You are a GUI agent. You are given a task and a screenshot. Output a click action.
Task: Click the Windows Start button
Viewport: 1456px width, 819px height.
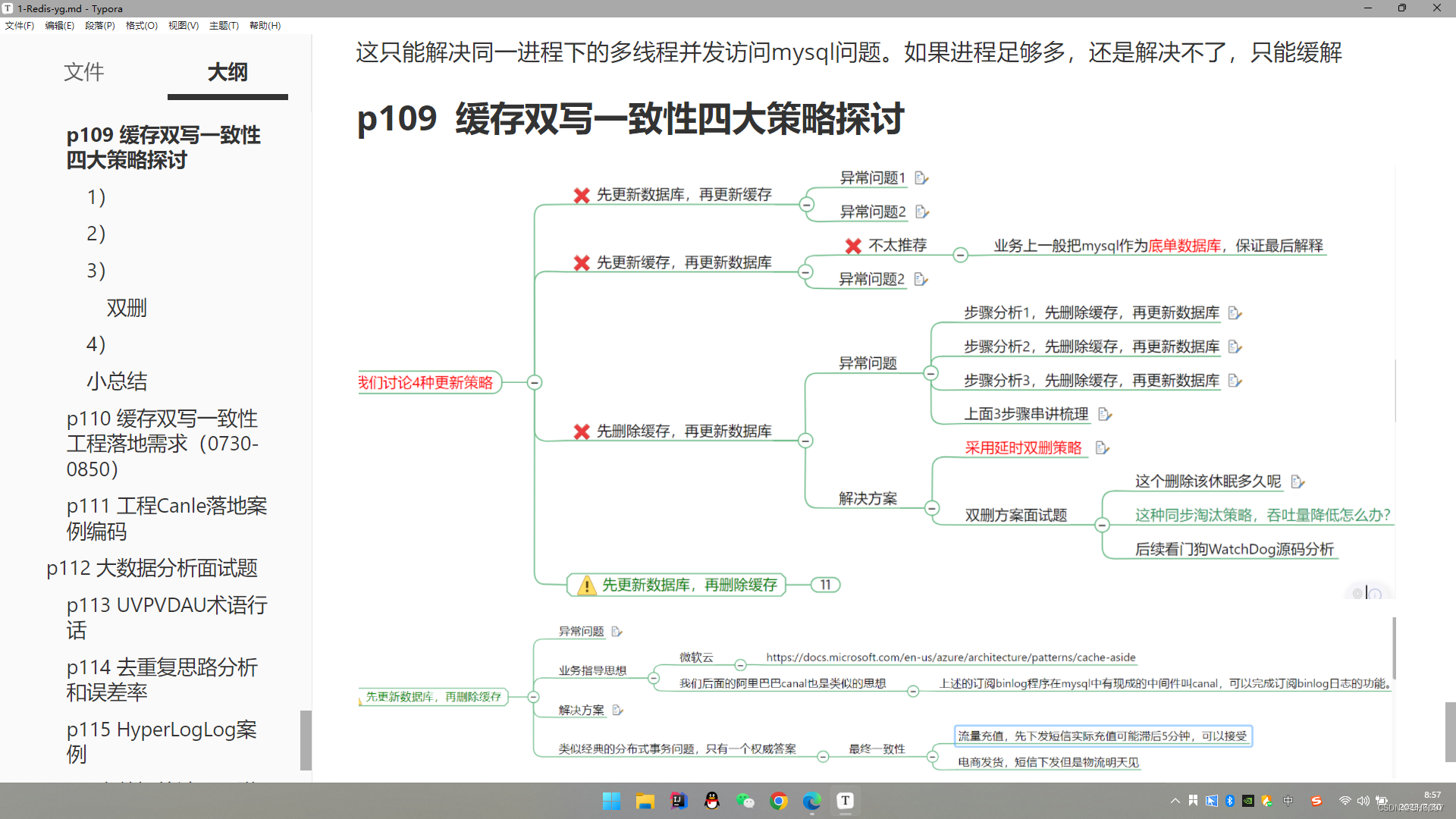pos(611,801)
